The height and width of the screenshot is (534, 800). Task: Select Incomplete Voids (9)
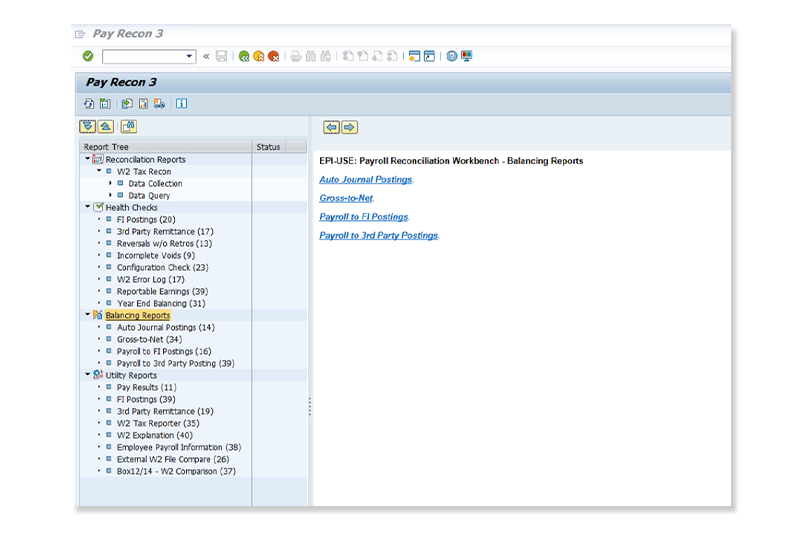point(156,256)
